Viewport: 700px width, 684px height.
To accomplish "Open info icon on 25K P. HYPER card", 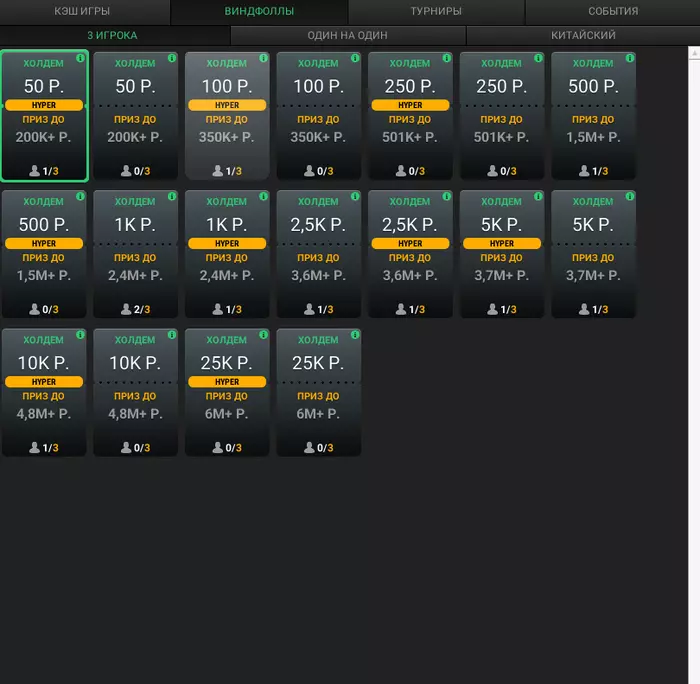I will click(263, 335).
